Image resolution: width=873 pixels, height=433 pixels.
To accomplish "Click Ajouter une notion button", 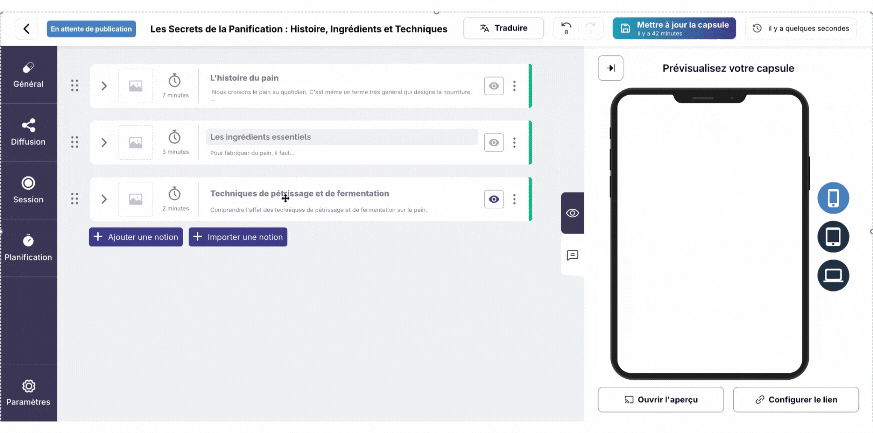I will (x=136, y=237).
